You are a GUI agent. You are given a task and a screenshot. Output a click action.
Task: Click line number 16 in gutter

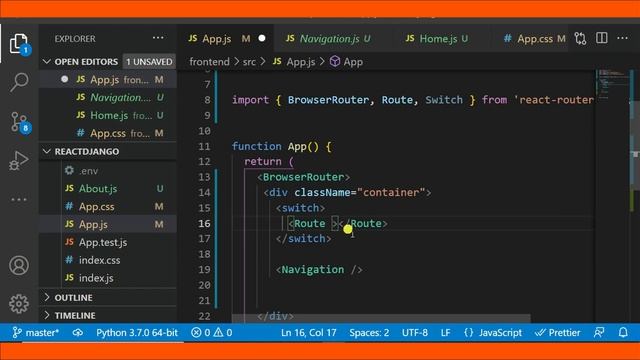pos(204,223)
